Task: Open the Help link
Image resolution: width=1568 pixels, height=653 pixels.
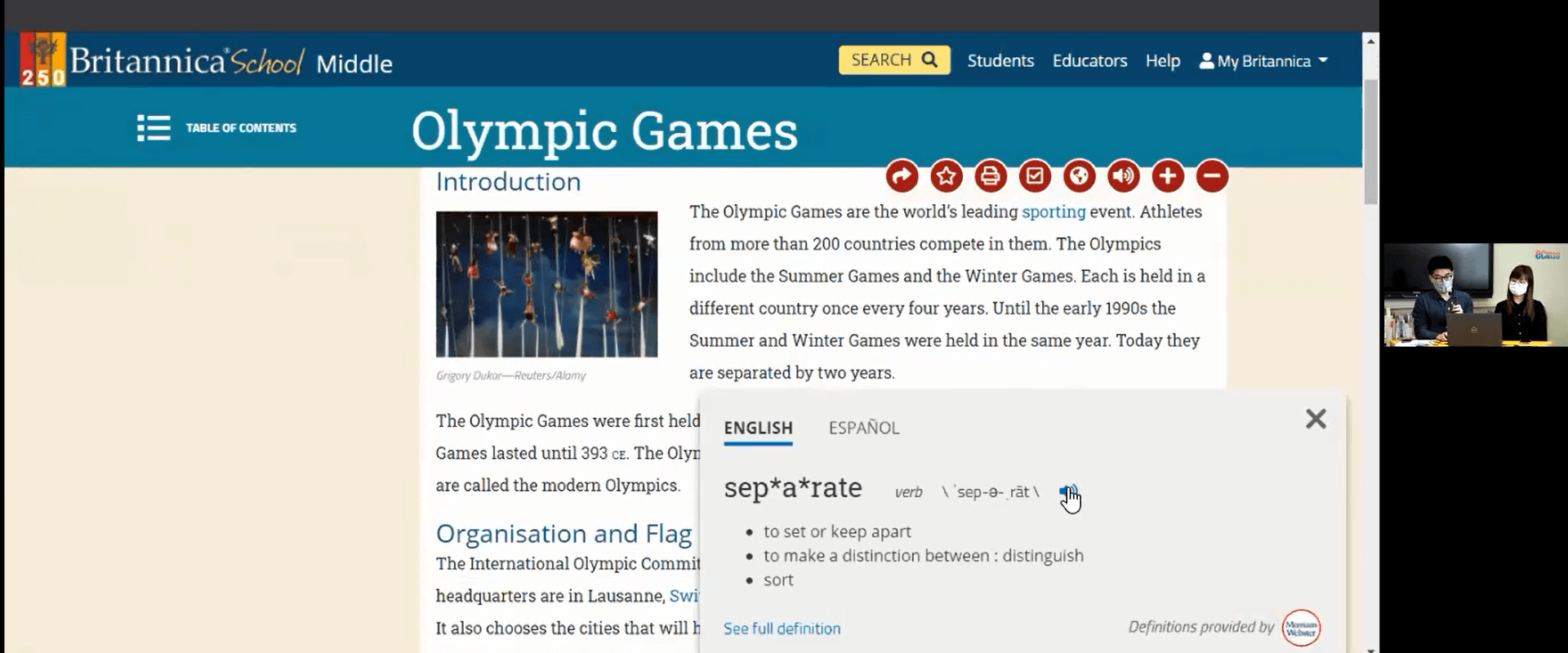Action: click(x=1163, y=60)
